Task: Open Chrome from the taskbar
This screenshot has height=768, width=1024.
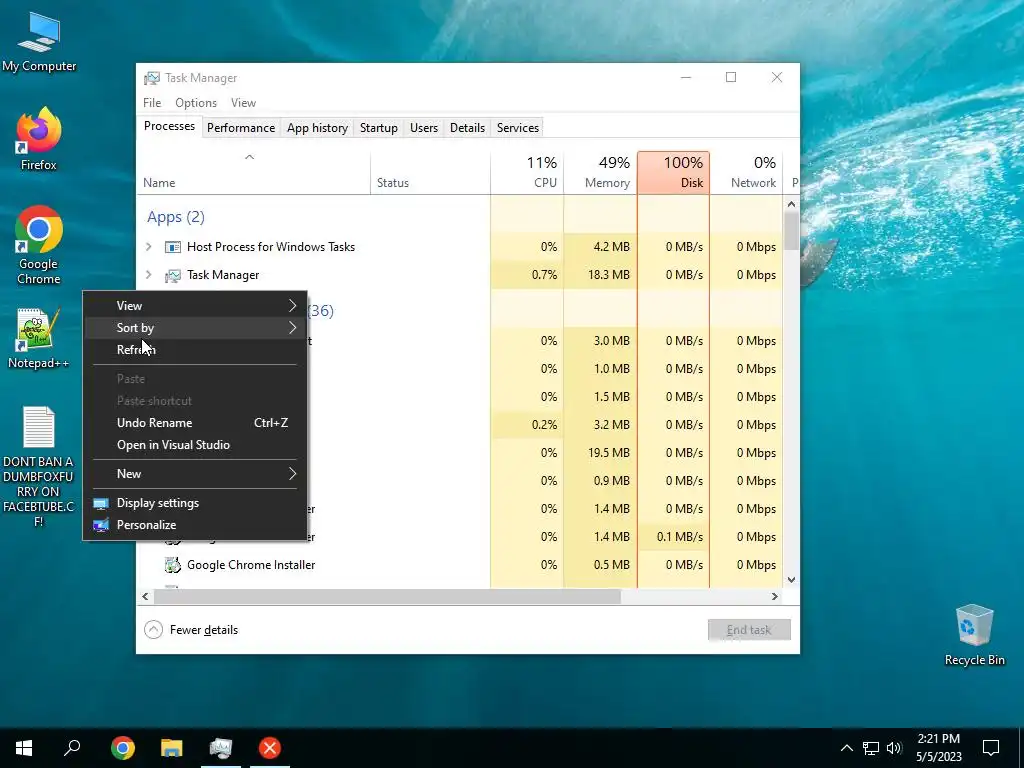Action: 123,748
